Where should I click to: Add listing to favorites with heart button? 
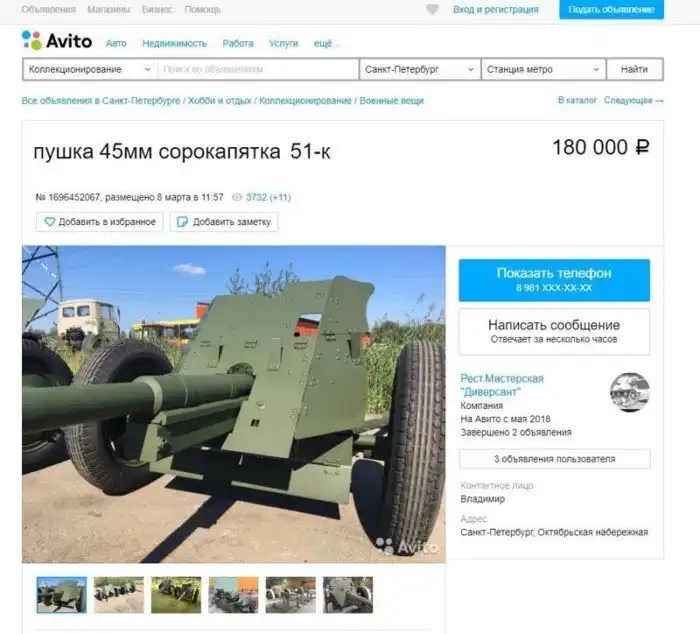[x=100, y=222]
